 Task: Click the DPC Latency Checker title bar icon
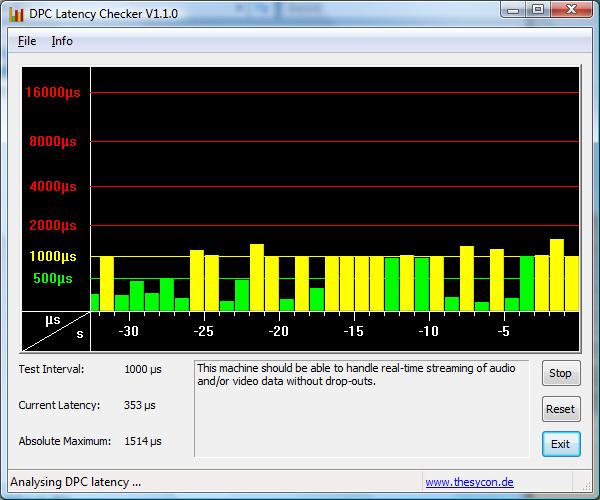coord(15,13)
